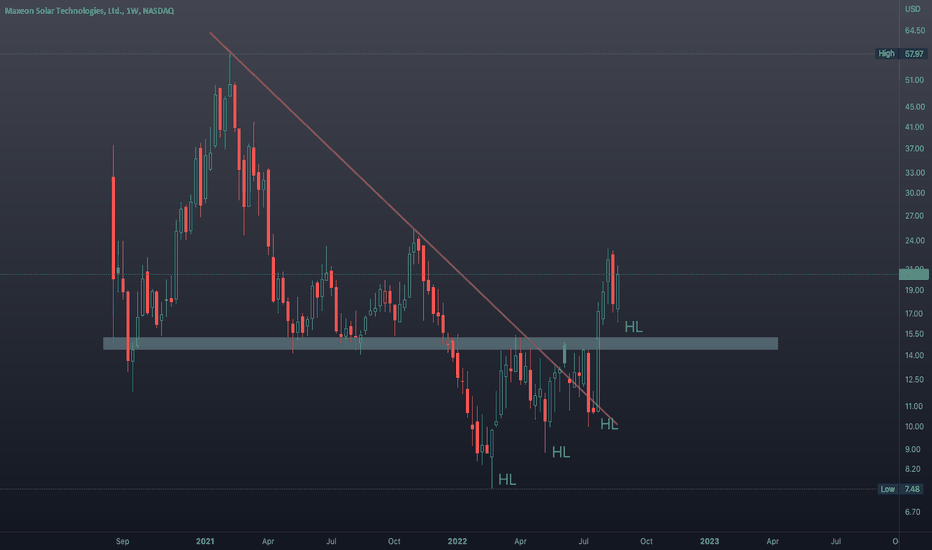Image resolution: width=932 pixels, height=550 pixels.
Task: Click the Maxeon Solar Technologies chart title
Action: coord(89,11)
